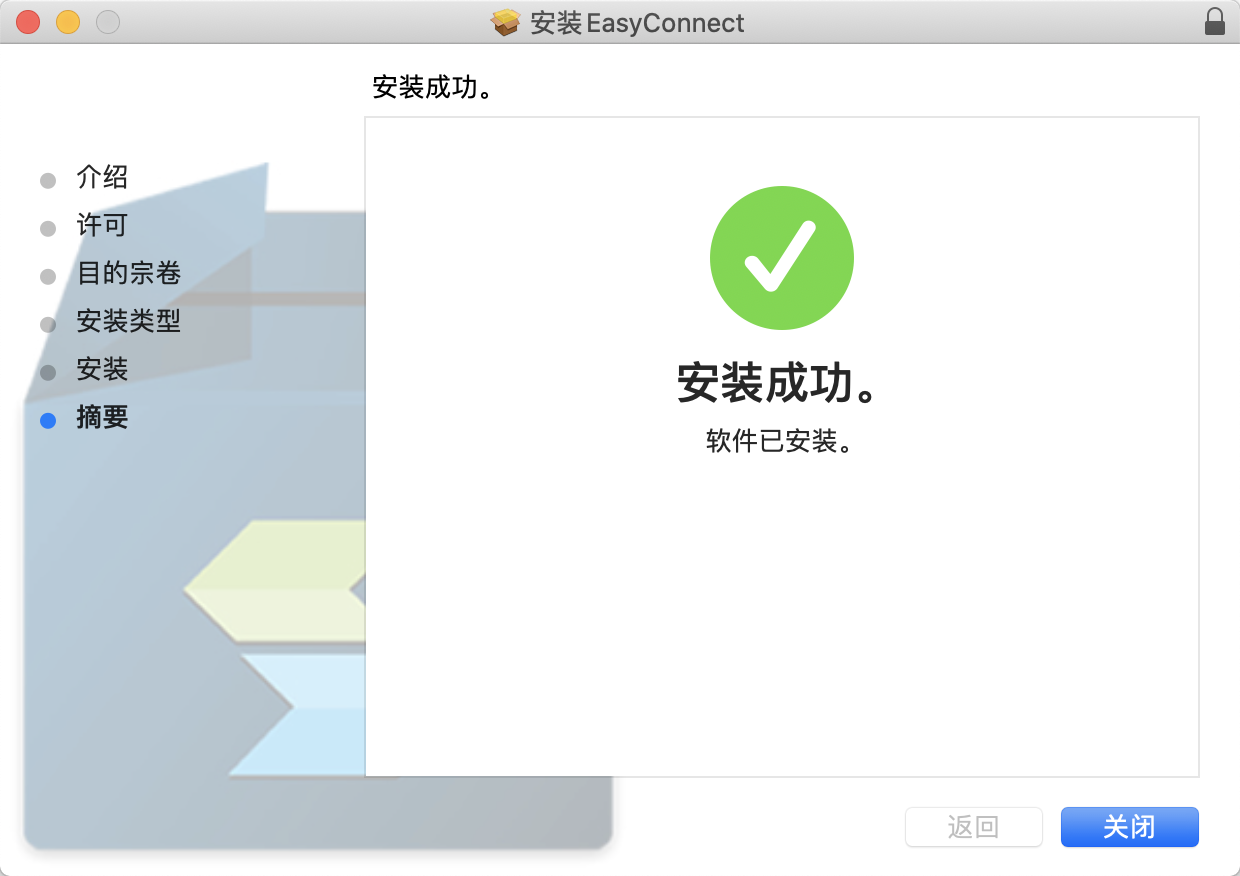Screen dimensions: 1240x876
Task: Select the highlighted 摘要 step
Action: coord(102,418)
